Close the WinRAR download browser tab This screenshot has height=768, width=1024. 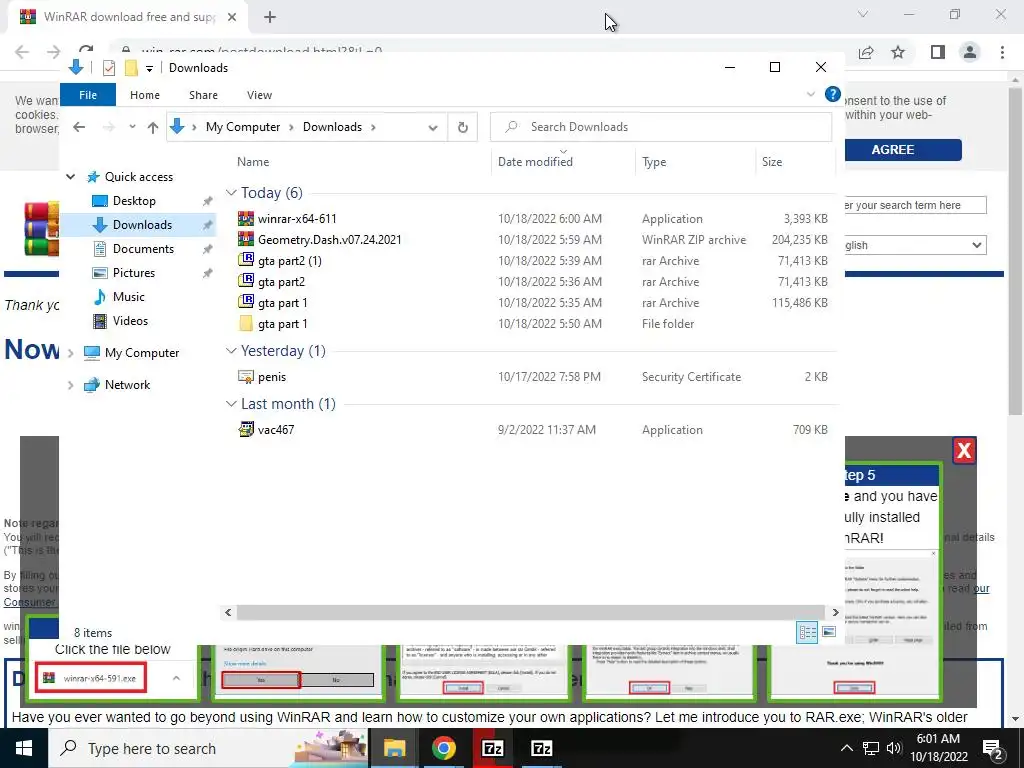(x=231, y=17)
